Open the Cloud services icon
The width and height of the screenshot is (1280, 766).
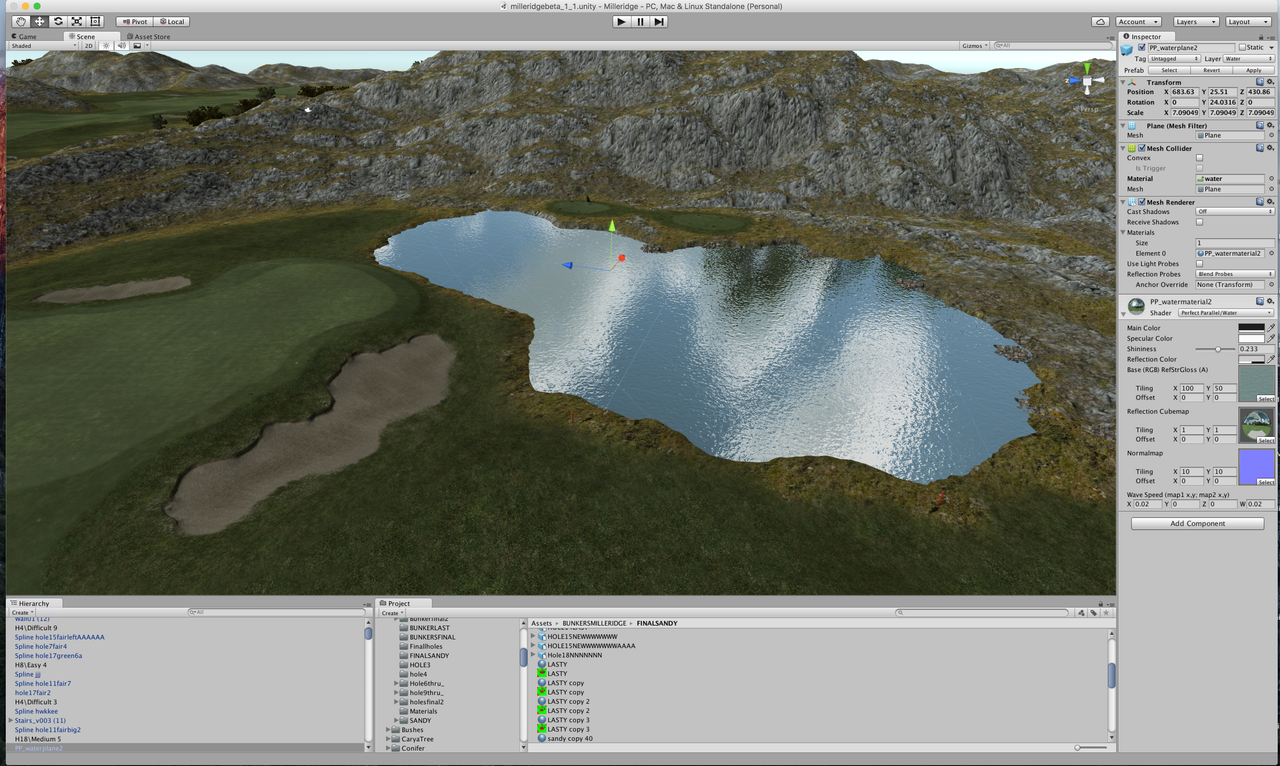pyautogui.click(x=1100, y=21)
